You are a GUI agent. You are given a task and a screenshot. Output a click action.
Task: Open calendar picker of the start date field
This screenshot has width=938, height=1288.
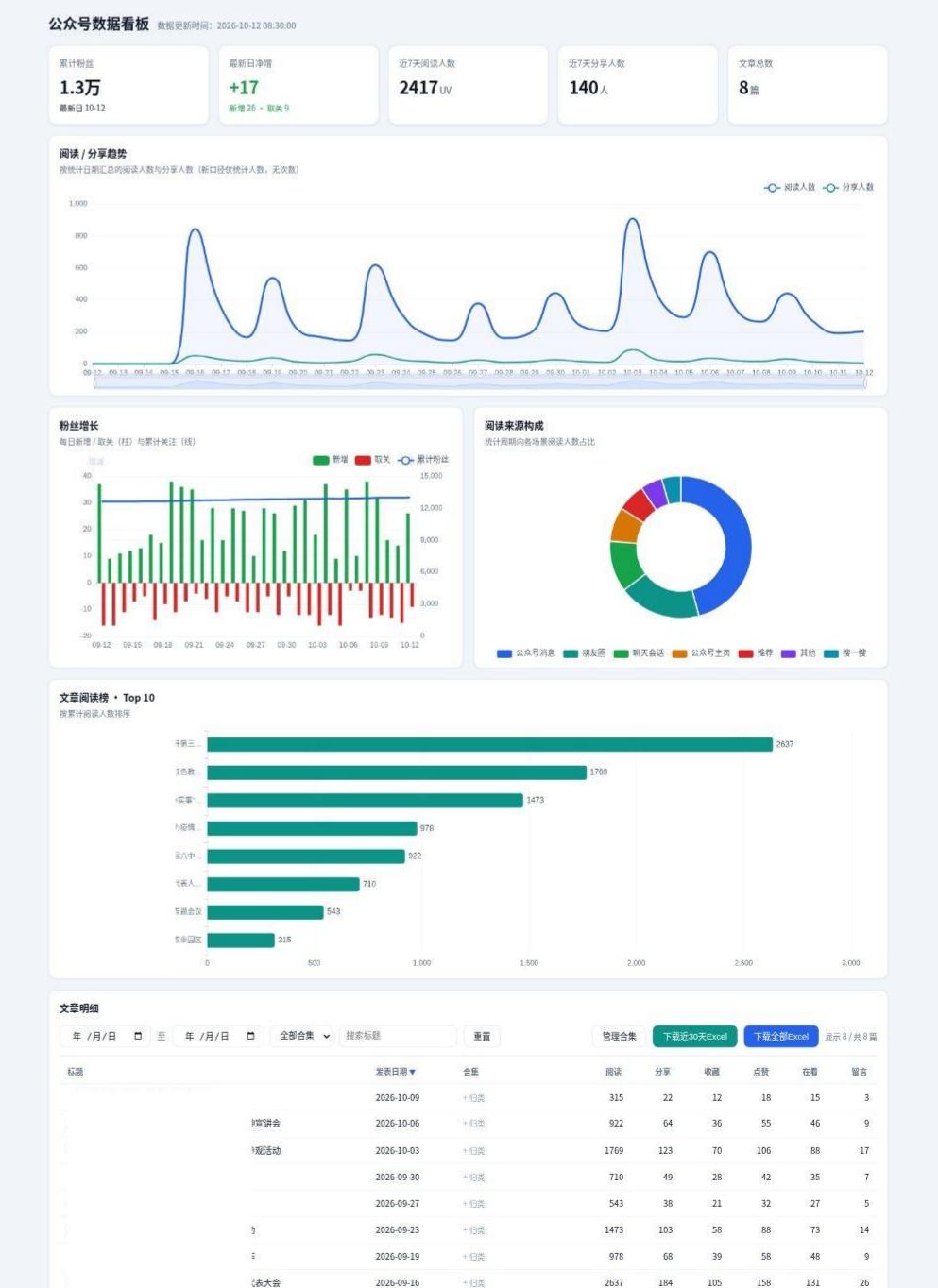click(138, 1036)
